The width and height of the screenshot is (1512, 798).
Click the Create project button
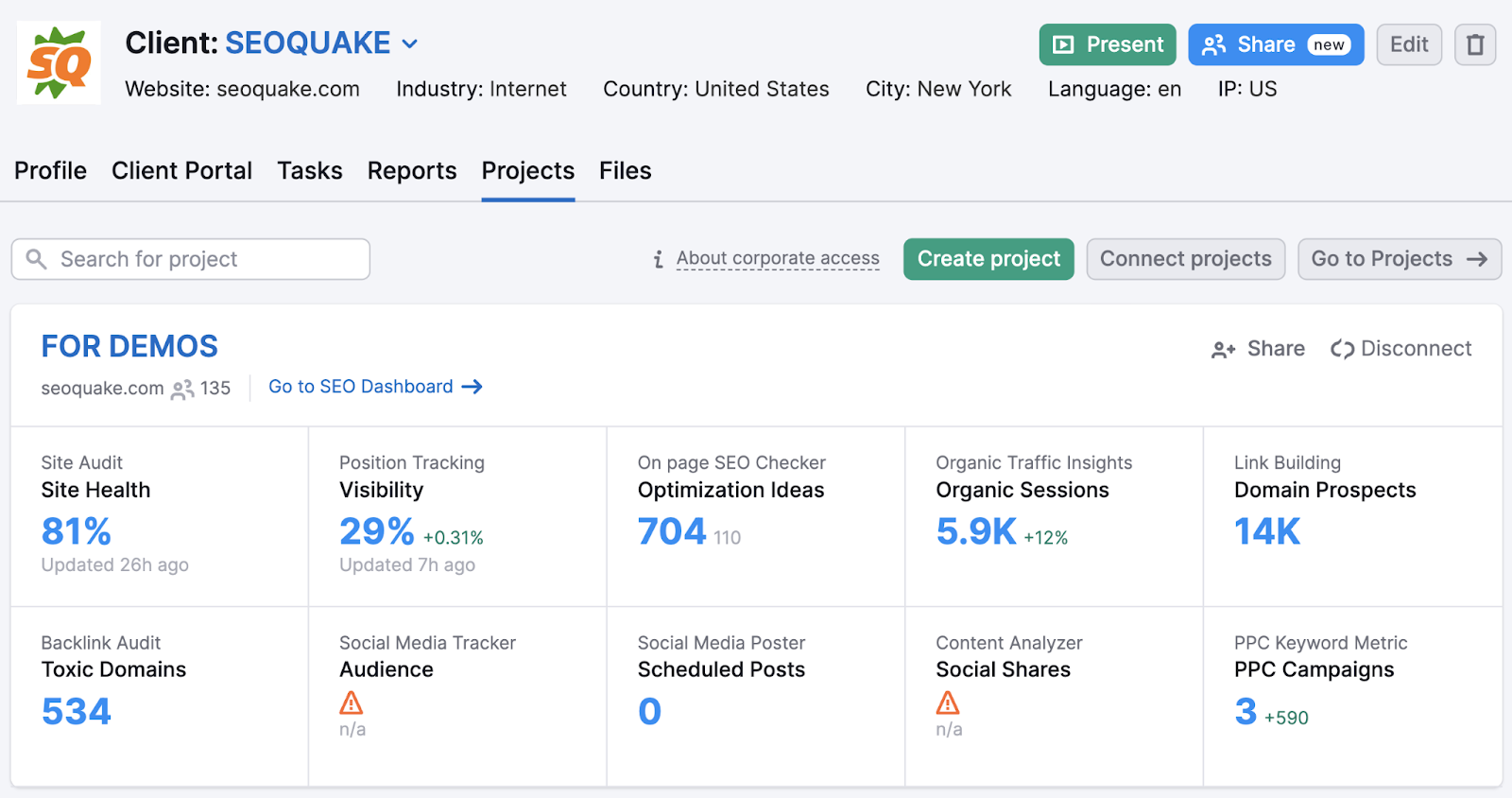pos(988,259)
